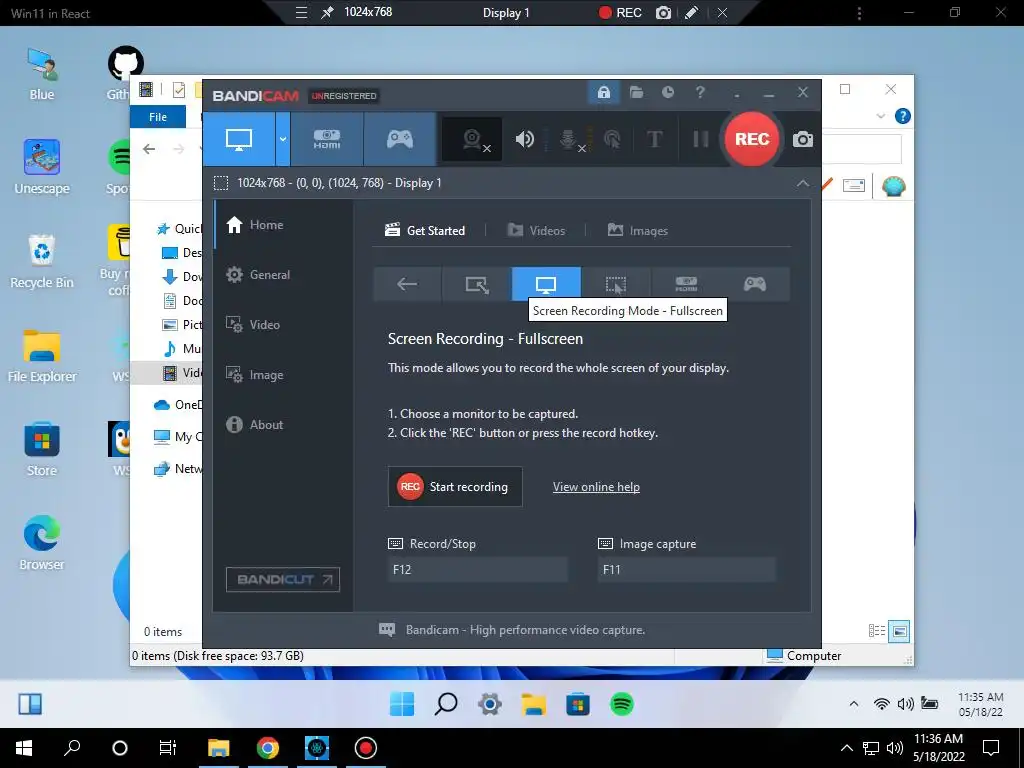This screenshot has width=1024, height=768.
Task: Open the three-dot menu in outer title bar
Action: [859, 13]
